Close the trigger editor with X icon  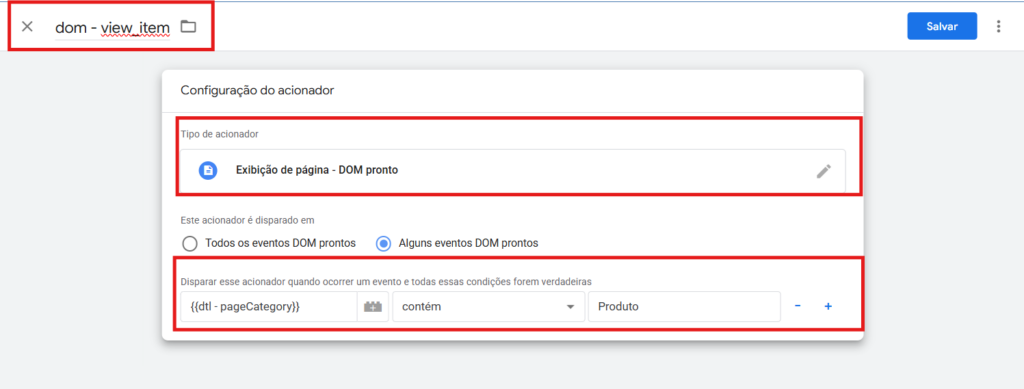click(x=27, y=27)
